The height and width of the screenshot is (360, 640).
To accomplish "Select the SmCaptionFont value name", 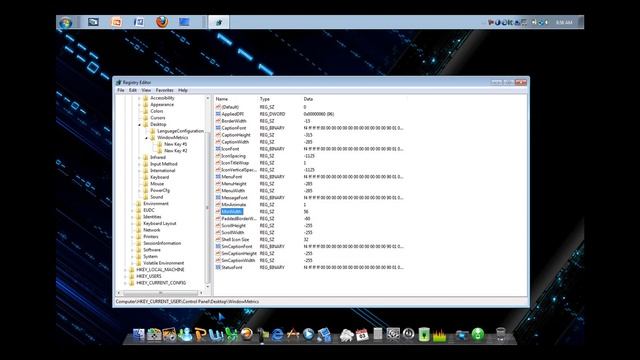I will pos(237,247).
